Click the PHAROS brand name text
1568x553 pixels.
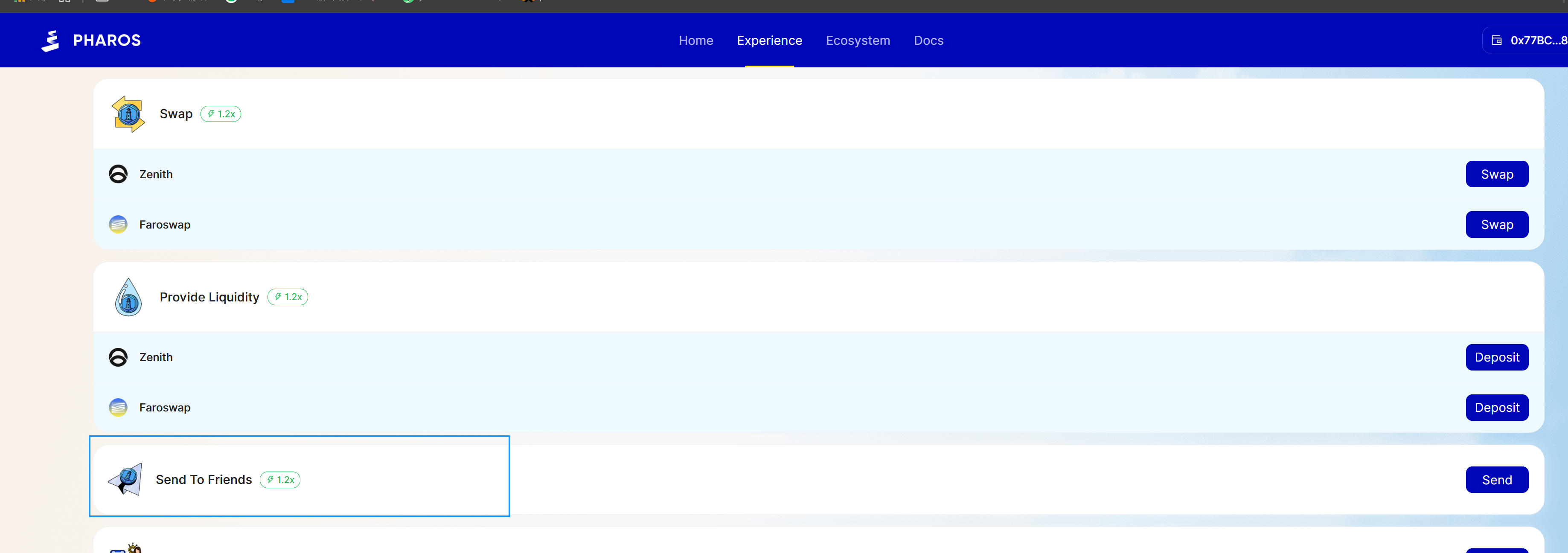click(x=107, y=40)
